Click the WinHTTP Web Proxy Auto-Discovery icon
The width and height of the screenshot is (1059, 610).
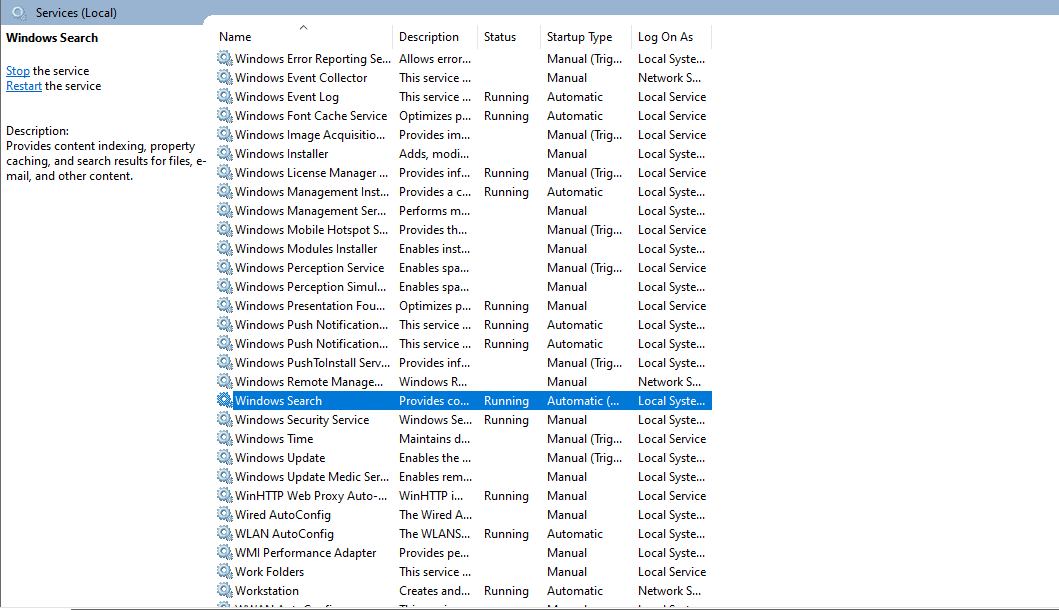click(224, 495)
